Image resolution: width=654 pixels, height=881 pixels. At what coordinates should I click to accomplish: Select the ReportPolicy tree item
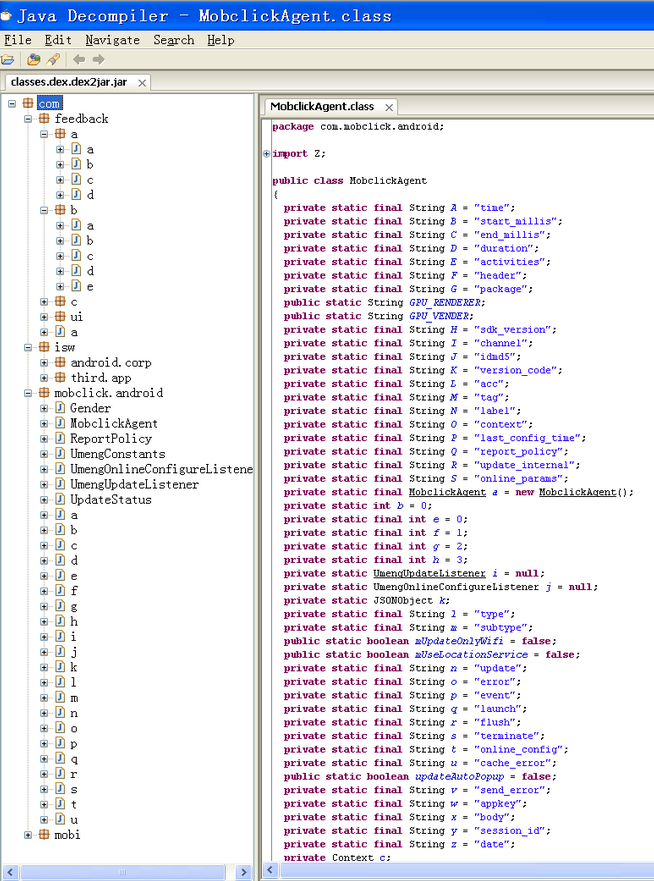(x=111, y=438)
